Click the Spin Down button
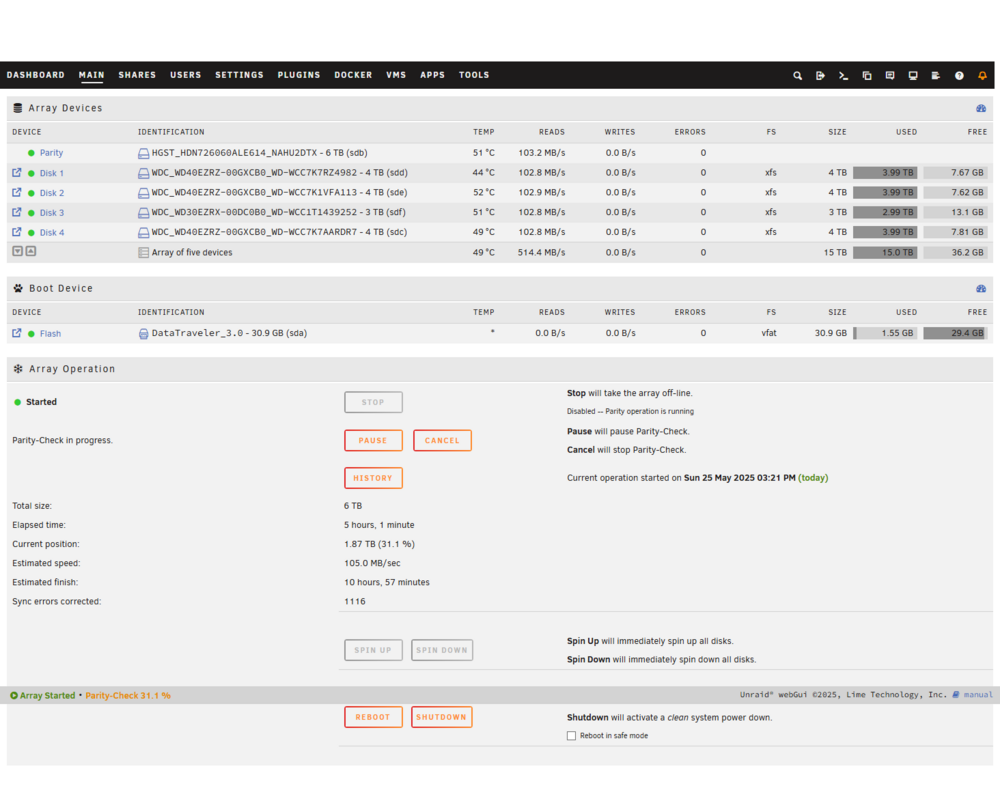Screen dimensions: 1000x786 click(442, 650)
